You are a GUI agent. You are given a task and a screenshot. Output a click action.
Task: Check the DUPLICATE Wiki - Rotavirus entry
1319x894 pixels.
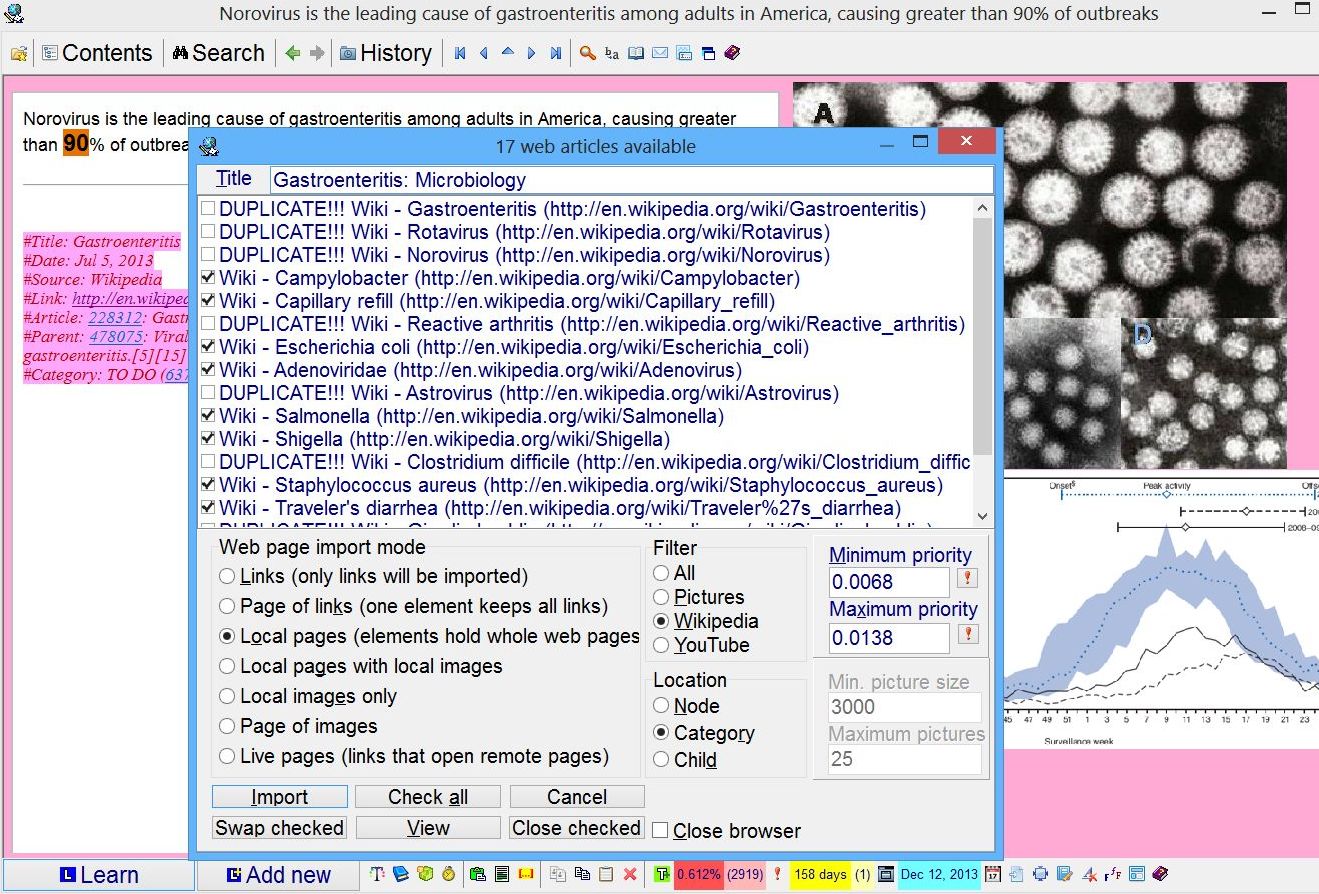point(207,232)
